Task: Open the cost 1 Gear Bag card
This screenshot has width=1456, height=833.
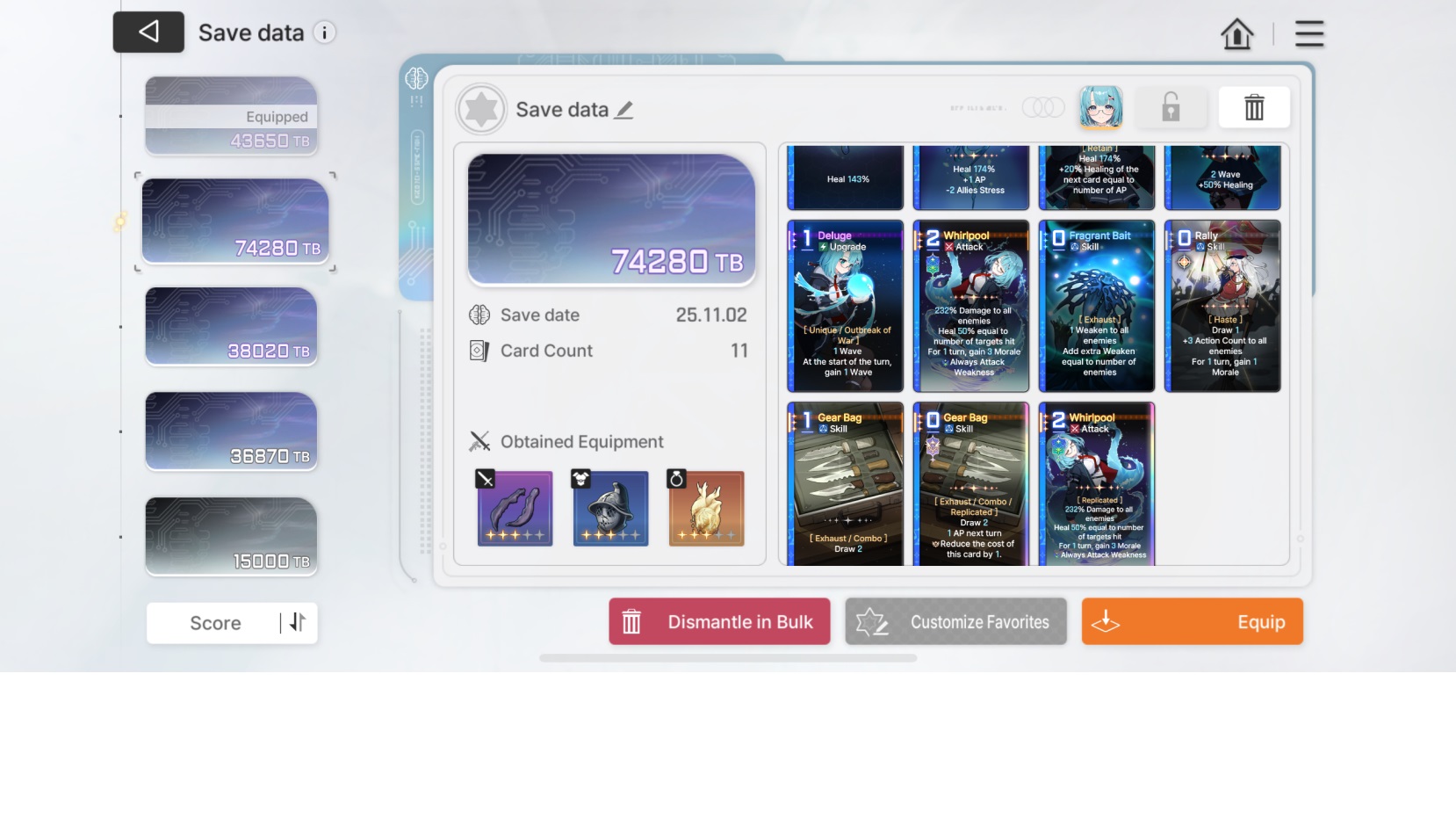Action: point(846,483)
